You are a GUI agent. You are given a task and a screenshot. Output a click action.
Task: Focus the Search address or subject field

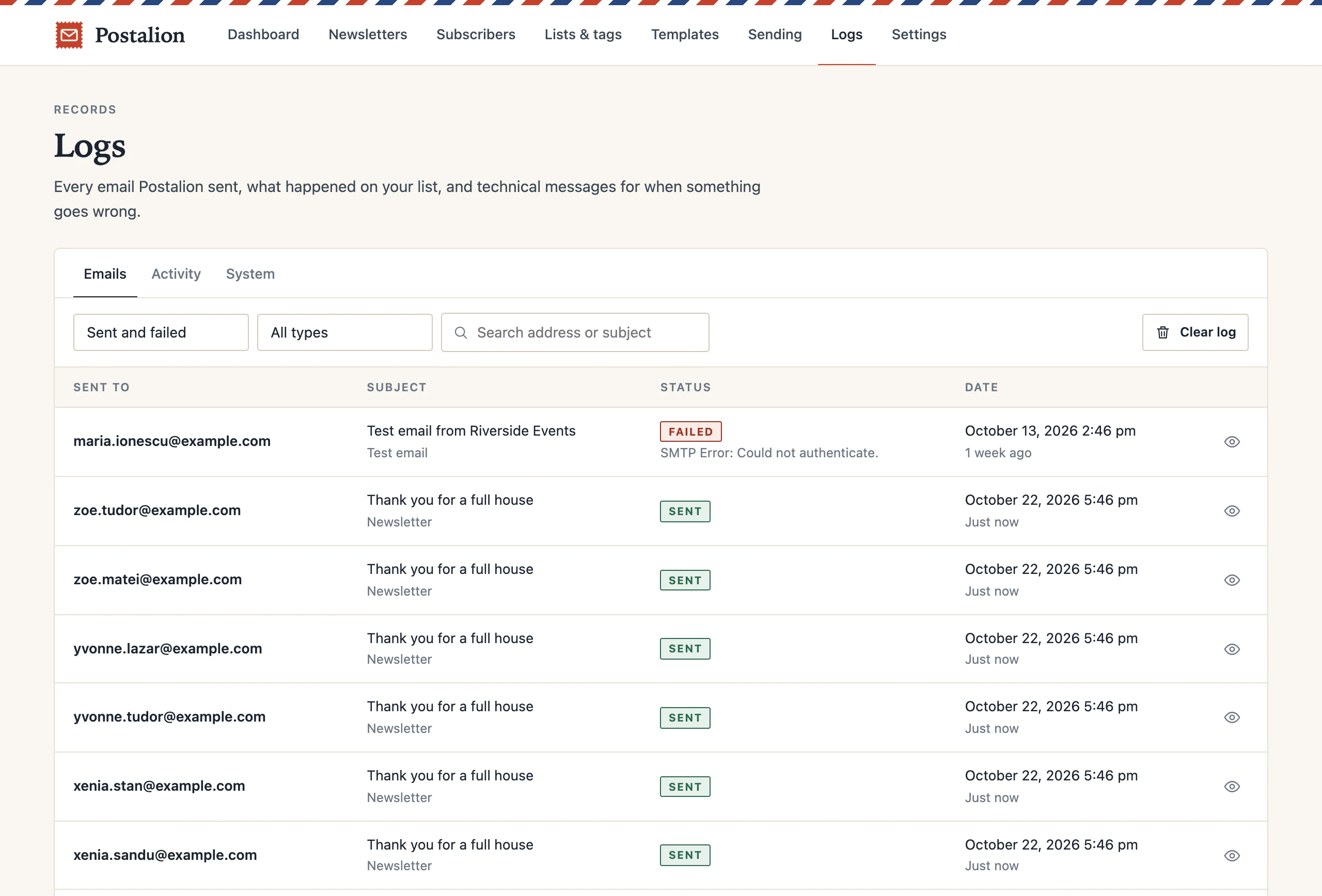(x=575, y=332)
